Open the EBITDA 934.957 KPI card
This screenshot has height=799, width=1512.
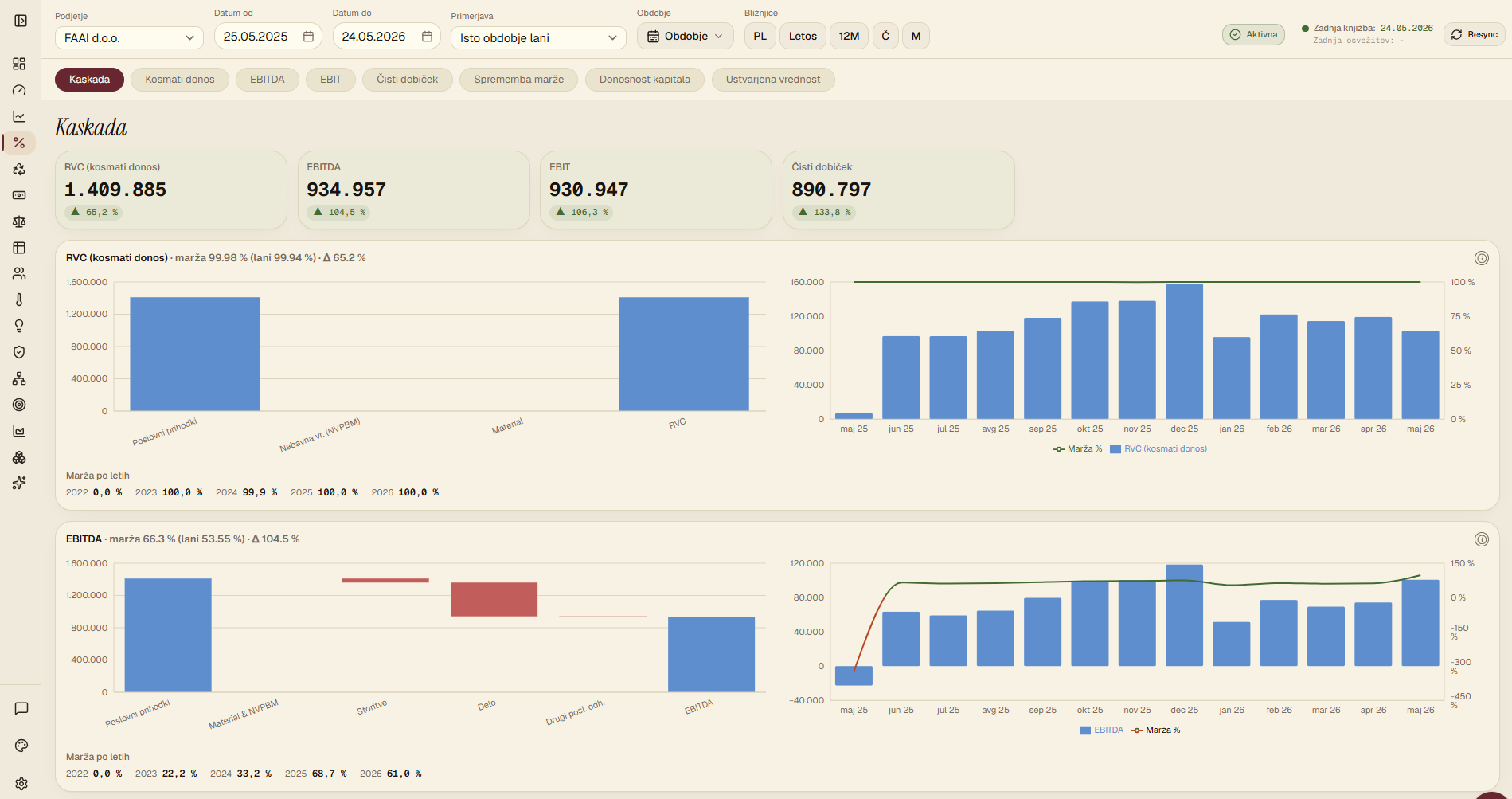pyautogui.click(x=413, y=190)
